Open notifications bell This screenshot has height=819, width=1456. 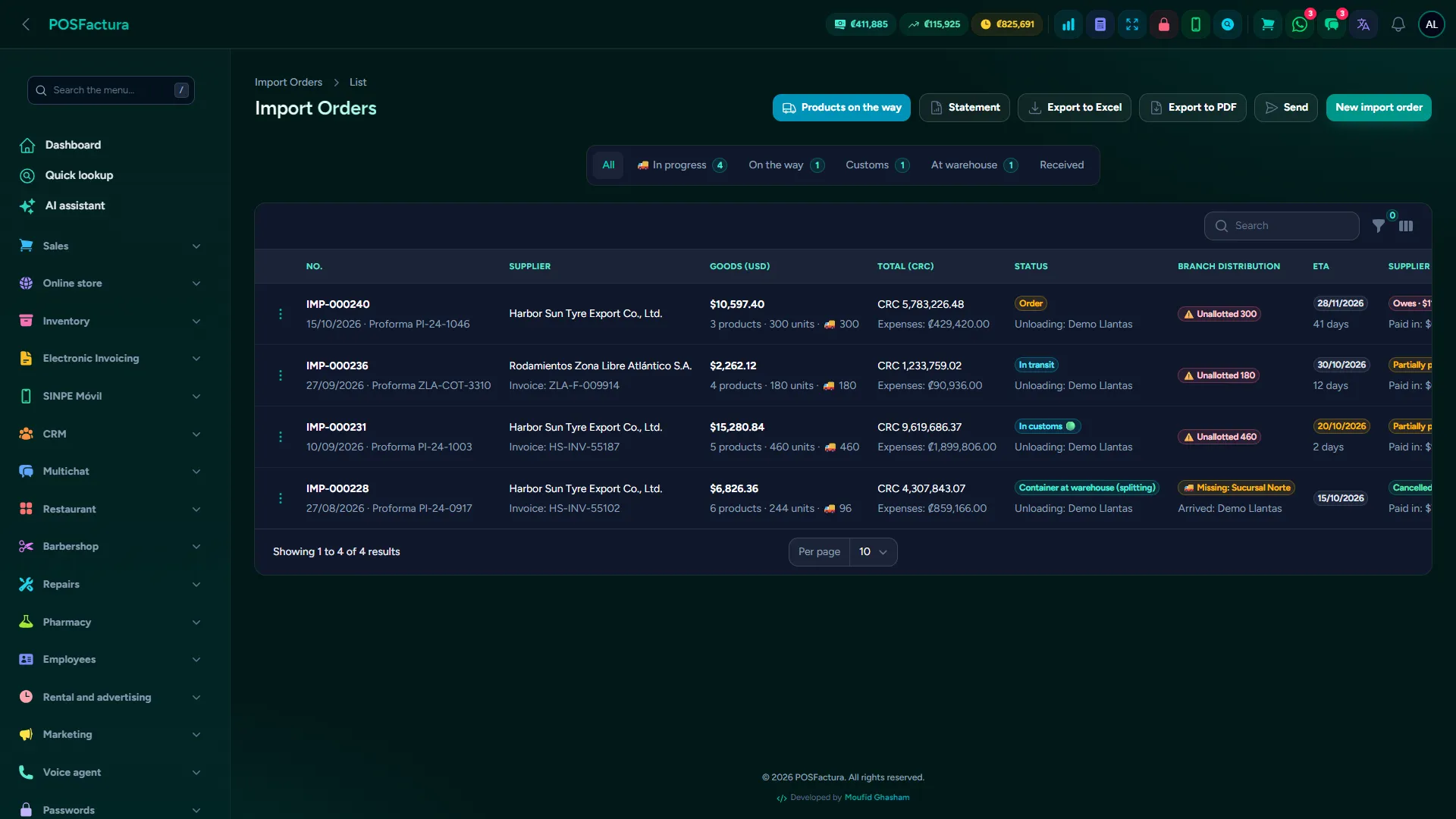(1398, 24)
